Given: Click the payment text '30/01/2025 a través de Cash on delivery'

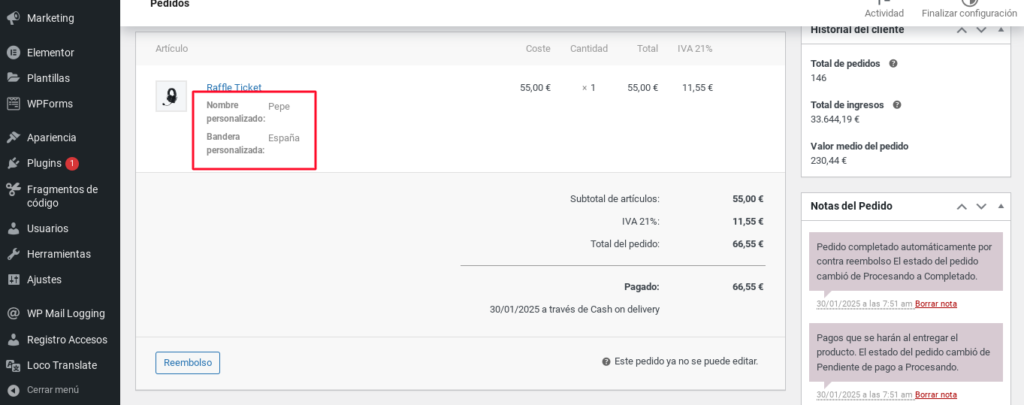Looking at the screenshot, I should 575,309.
